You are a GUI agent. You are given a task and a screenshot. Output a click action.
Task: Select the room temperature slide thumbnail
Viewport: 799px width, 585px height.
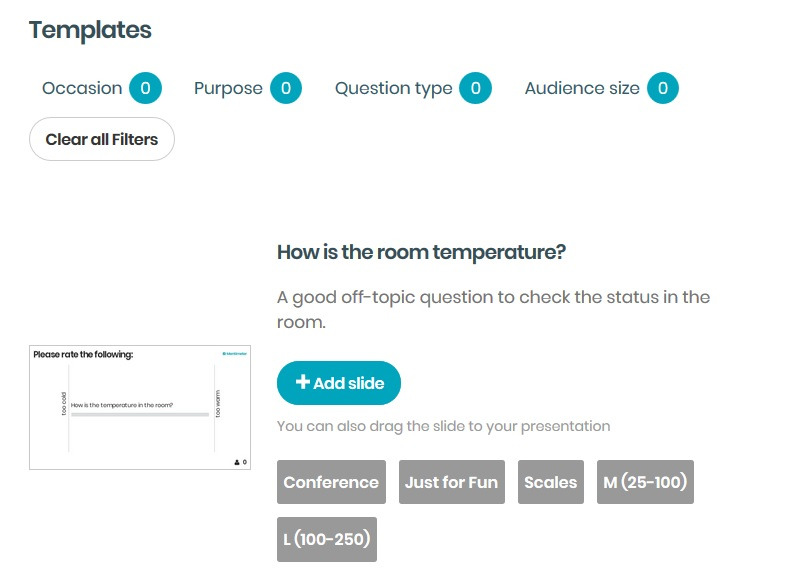click(139, 407)
